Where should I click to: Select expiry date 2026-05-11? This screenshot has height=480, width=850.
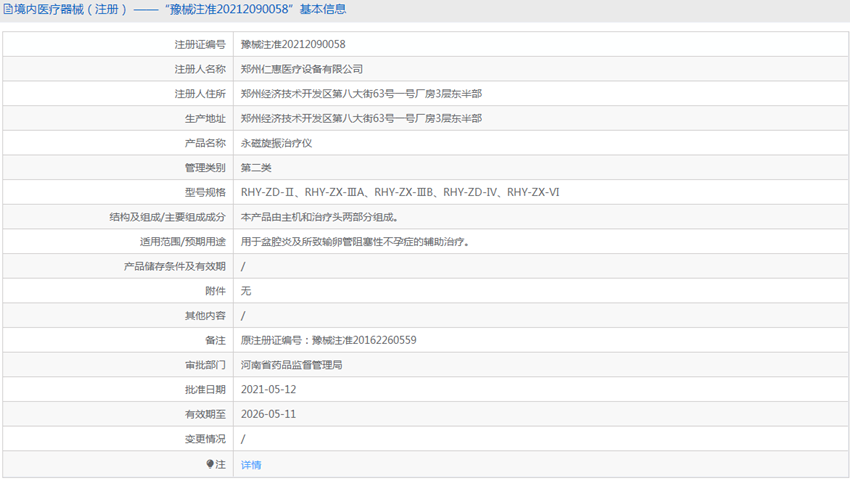268,414
